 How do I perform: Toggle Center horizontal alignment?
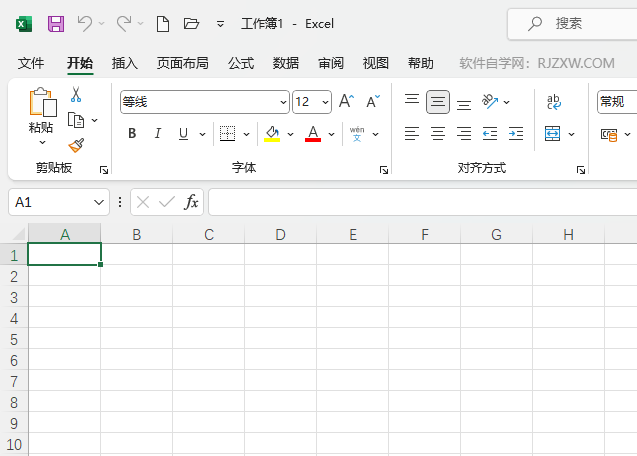(x=438, y=133)
